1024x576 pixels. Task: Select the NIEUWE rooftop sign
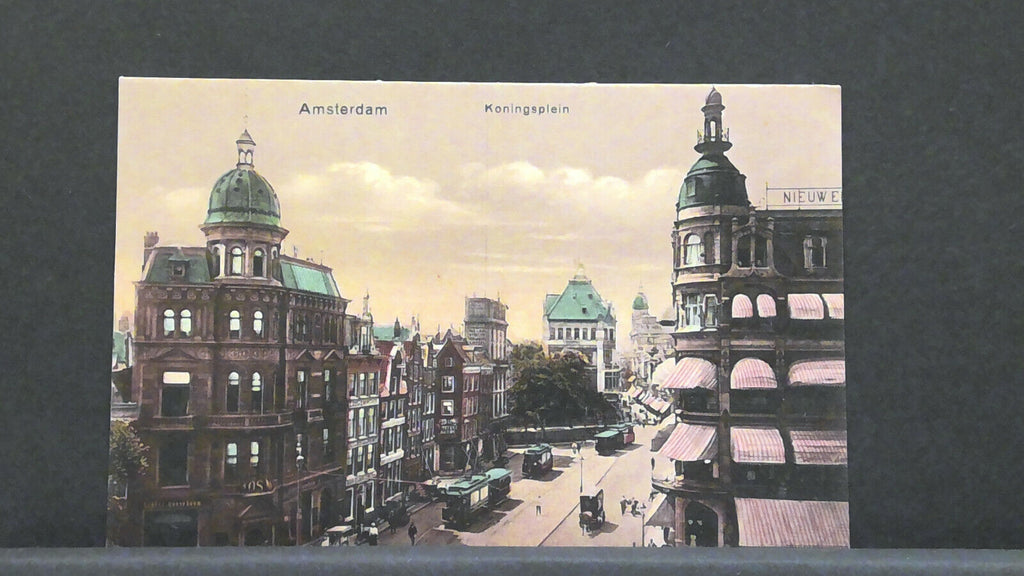810,197
